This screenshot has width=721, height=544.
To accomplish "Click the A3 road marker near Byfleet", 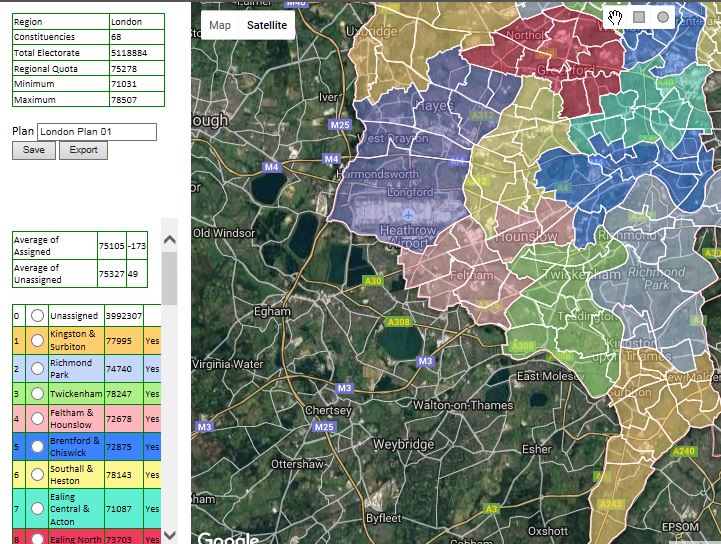I will [x=492, y=508].
